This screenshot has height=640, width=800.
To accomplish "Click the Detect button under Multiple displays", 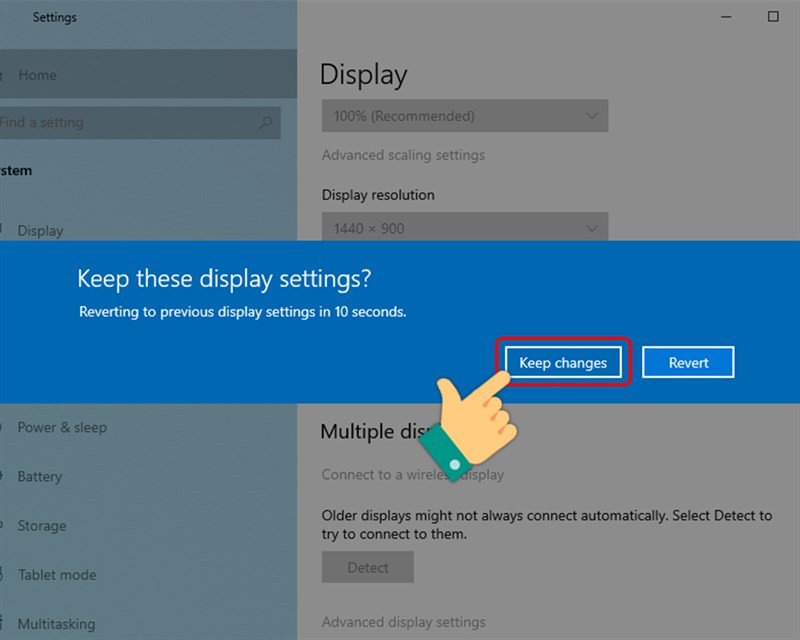I will click(367, 567).
